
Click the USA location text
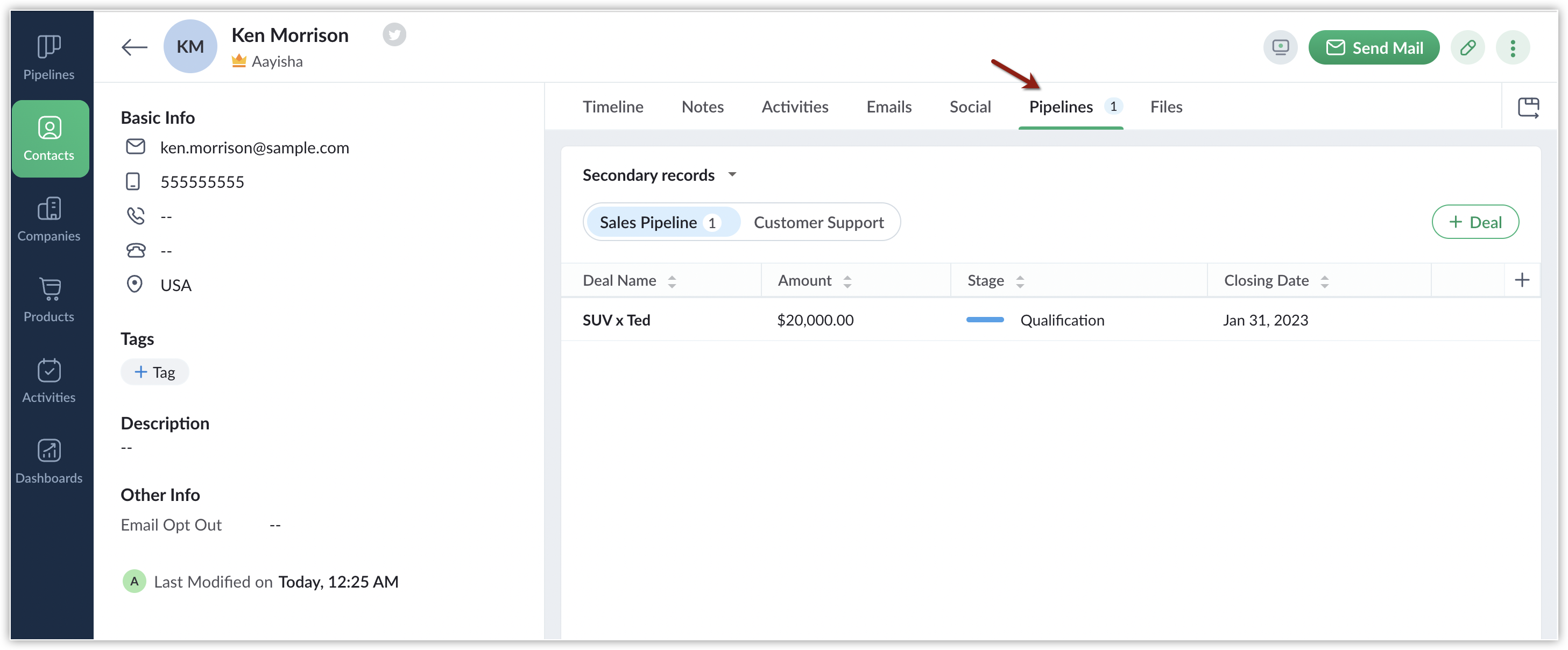point(176,285)
